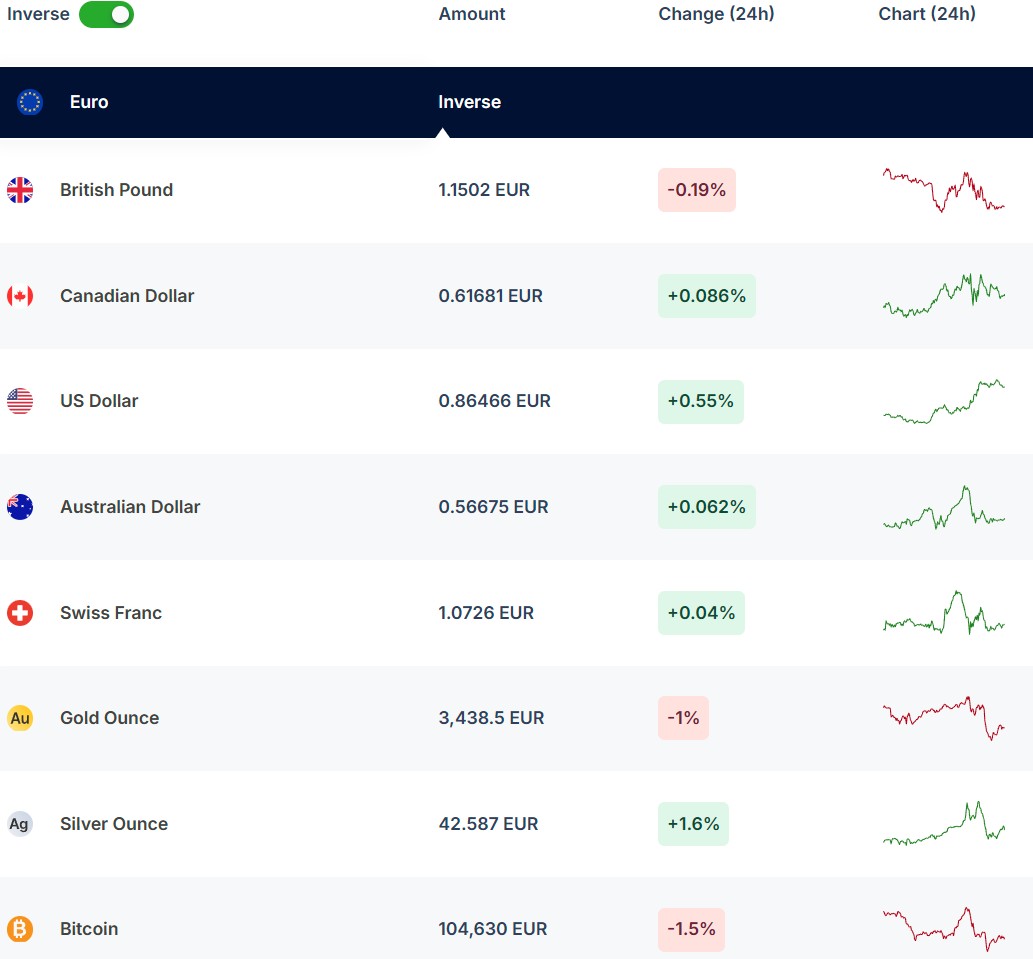
Task: Select the Change (24h) column header
Action: point(716,14)
